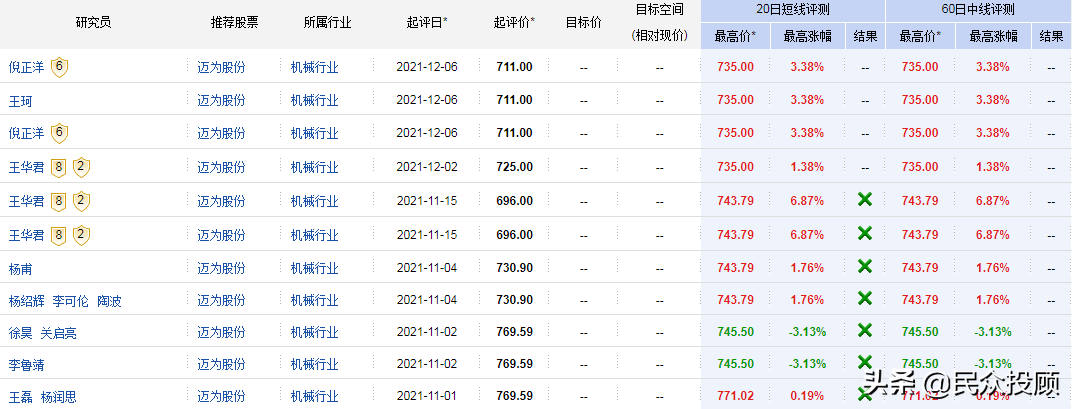1072x409 pixels.
Task: Open analyst 关启亮's link
Action: (x=59, y=333)
